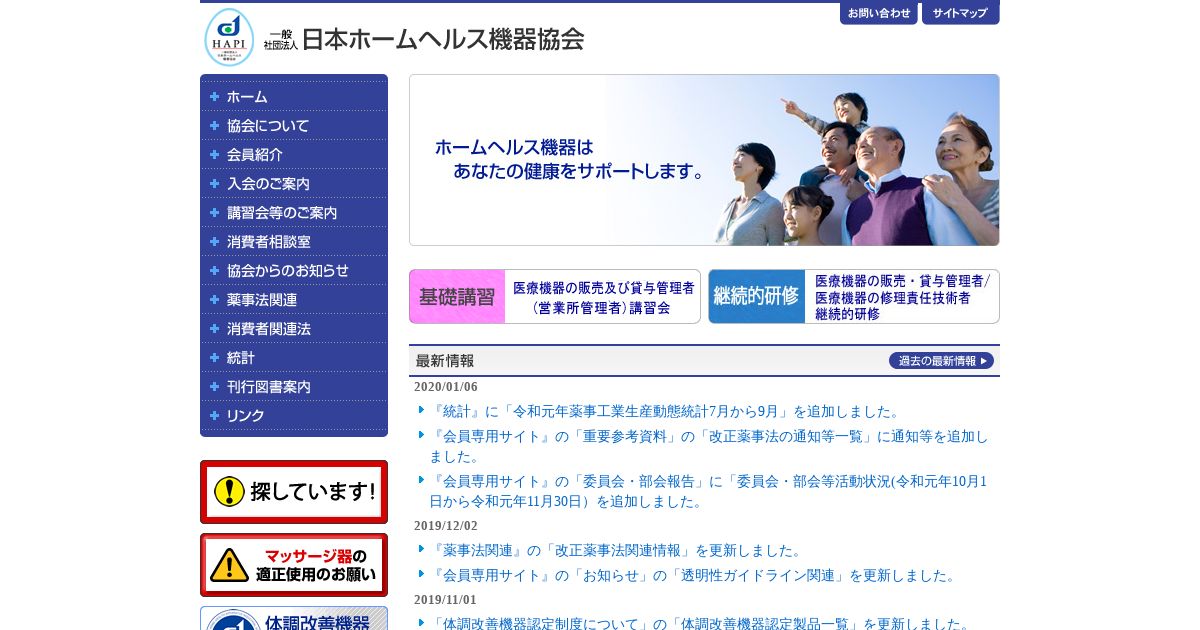This screenshot has width=1200, height=630.
Task: Open 体調改善機器 banner
Action: [294, 618]
